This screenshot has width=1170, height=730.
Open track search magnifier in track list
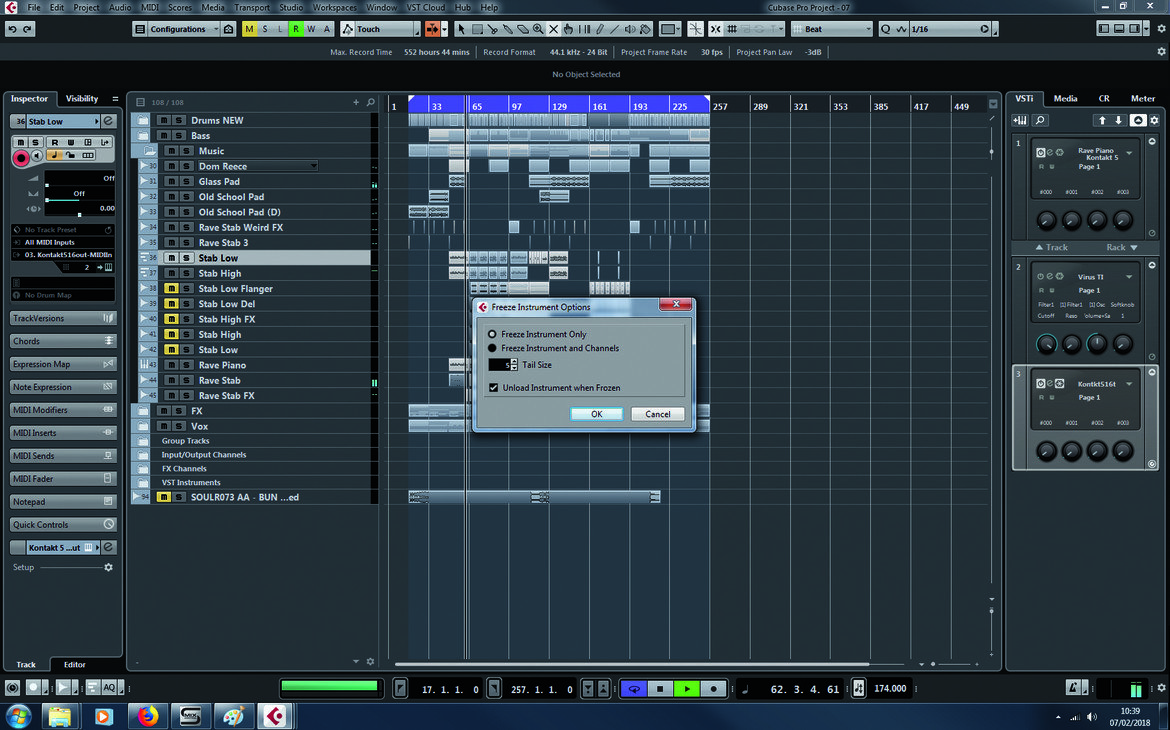coord(371,102)
